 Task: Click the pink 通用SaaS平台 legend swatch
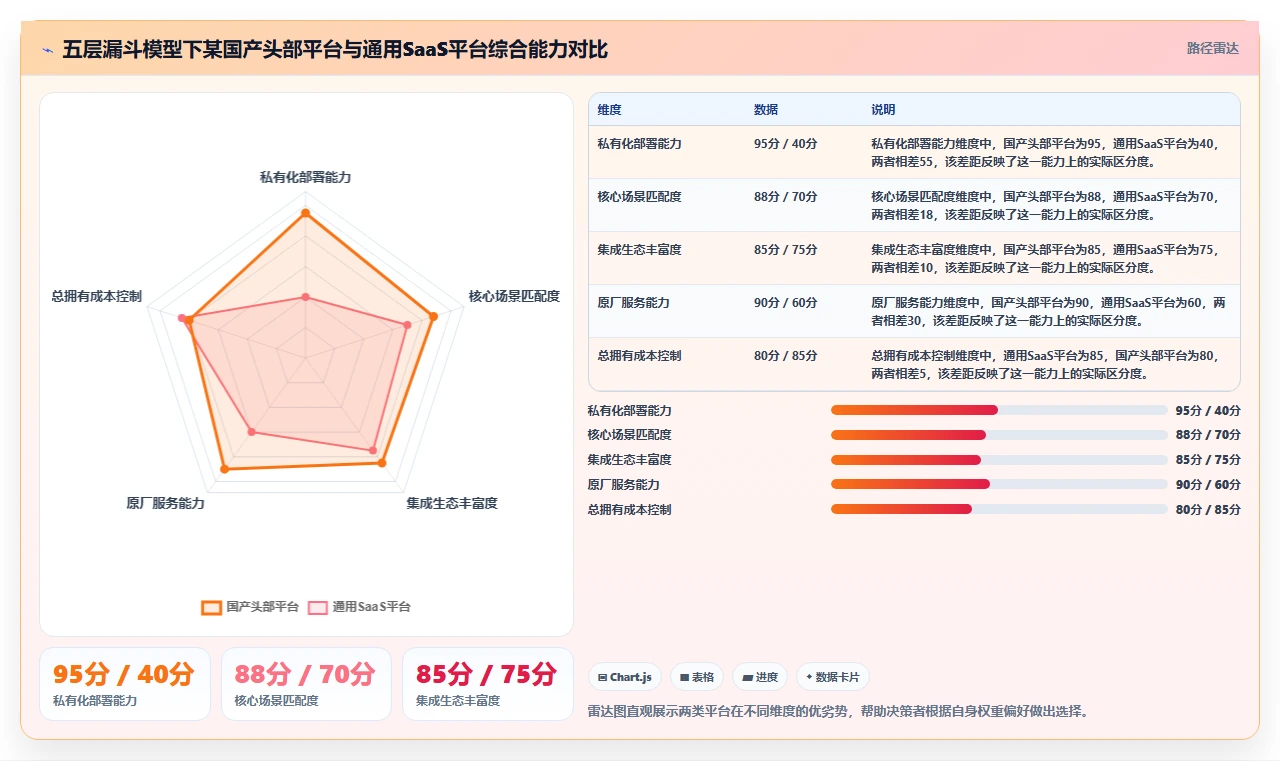coord(318,607)
